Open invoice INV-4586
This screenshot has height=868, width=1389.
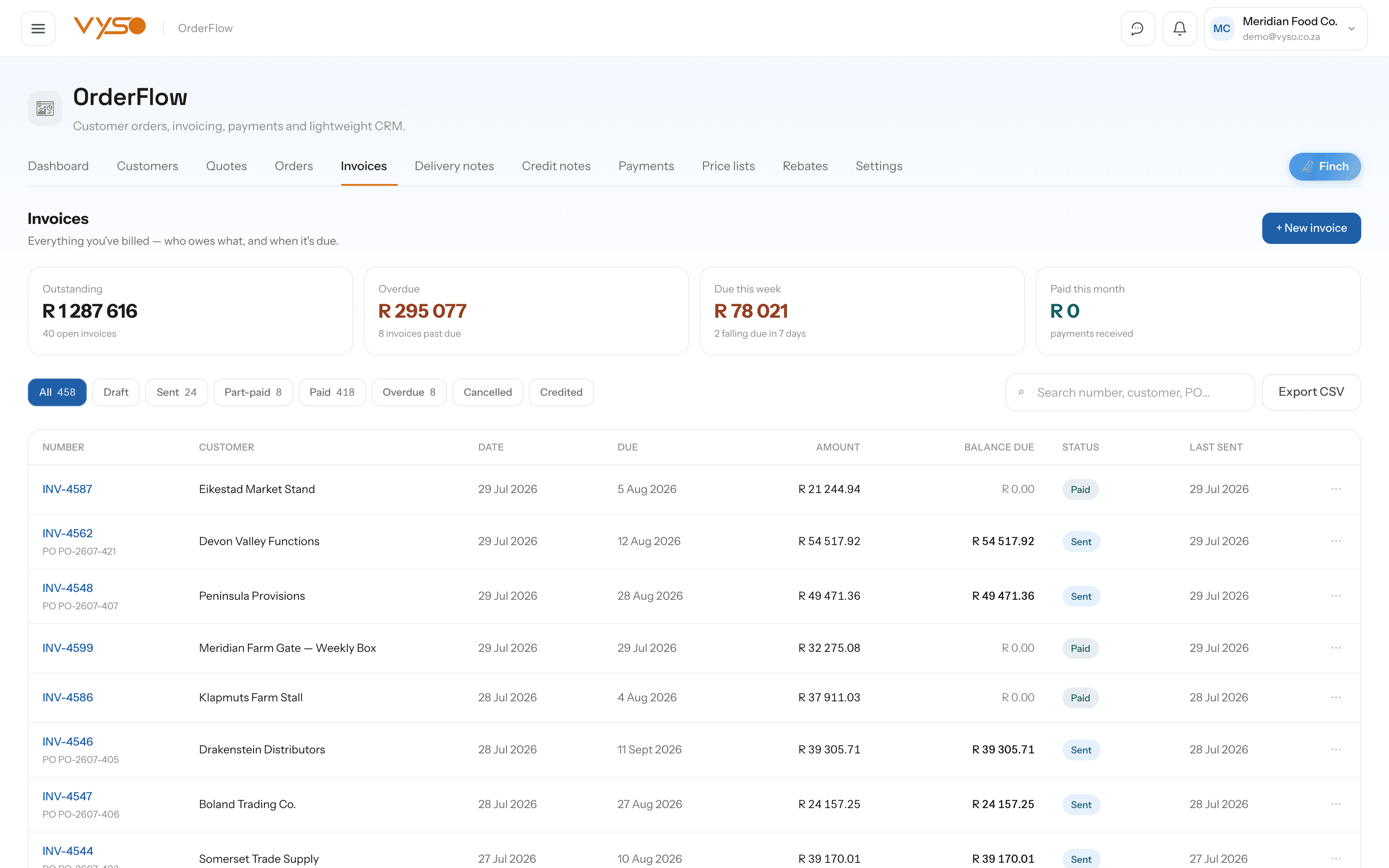[x=67, y=697]
